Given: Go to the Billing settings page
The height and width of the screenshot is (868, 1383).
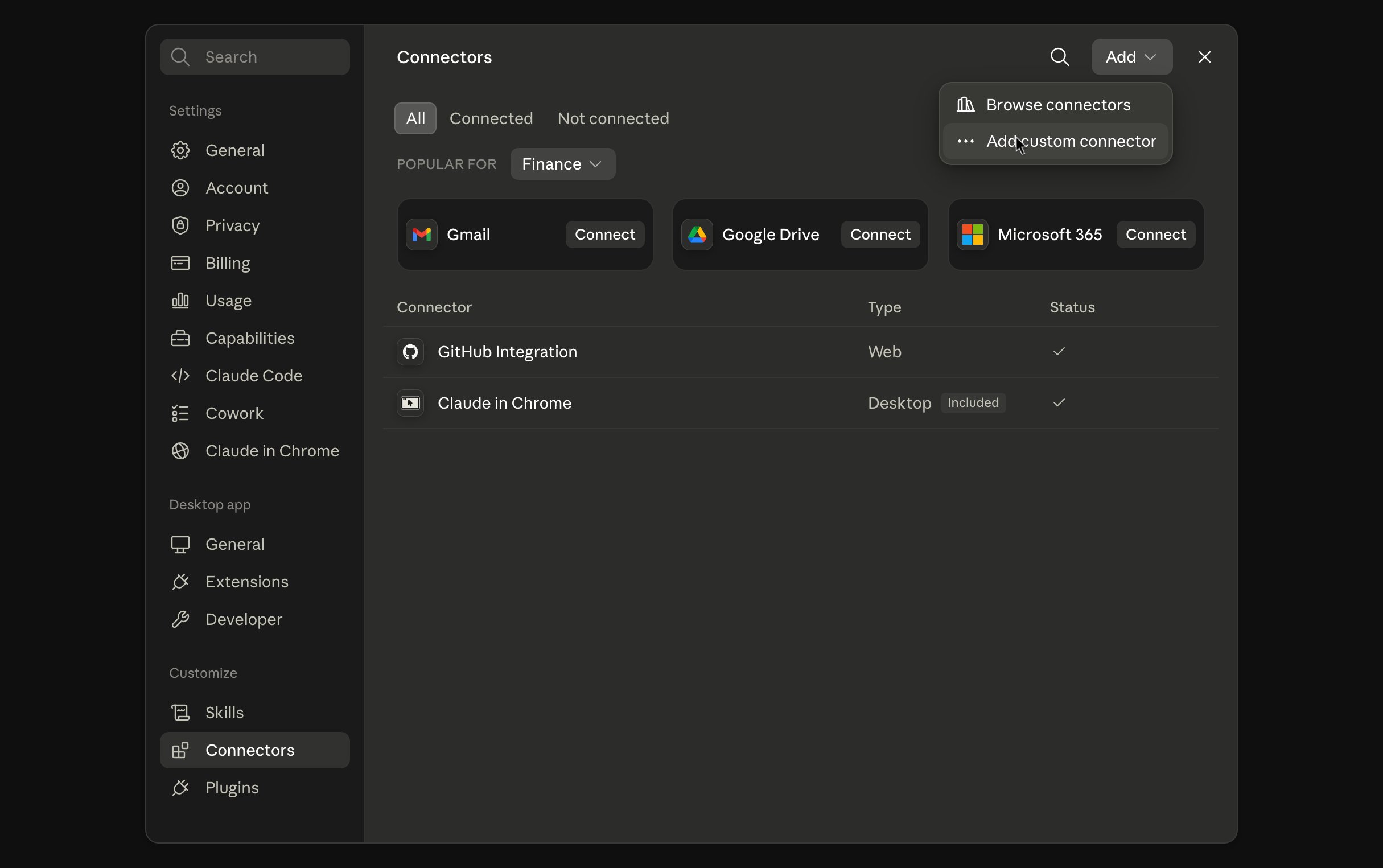Looking at the screenshot, I should (255, 263).
